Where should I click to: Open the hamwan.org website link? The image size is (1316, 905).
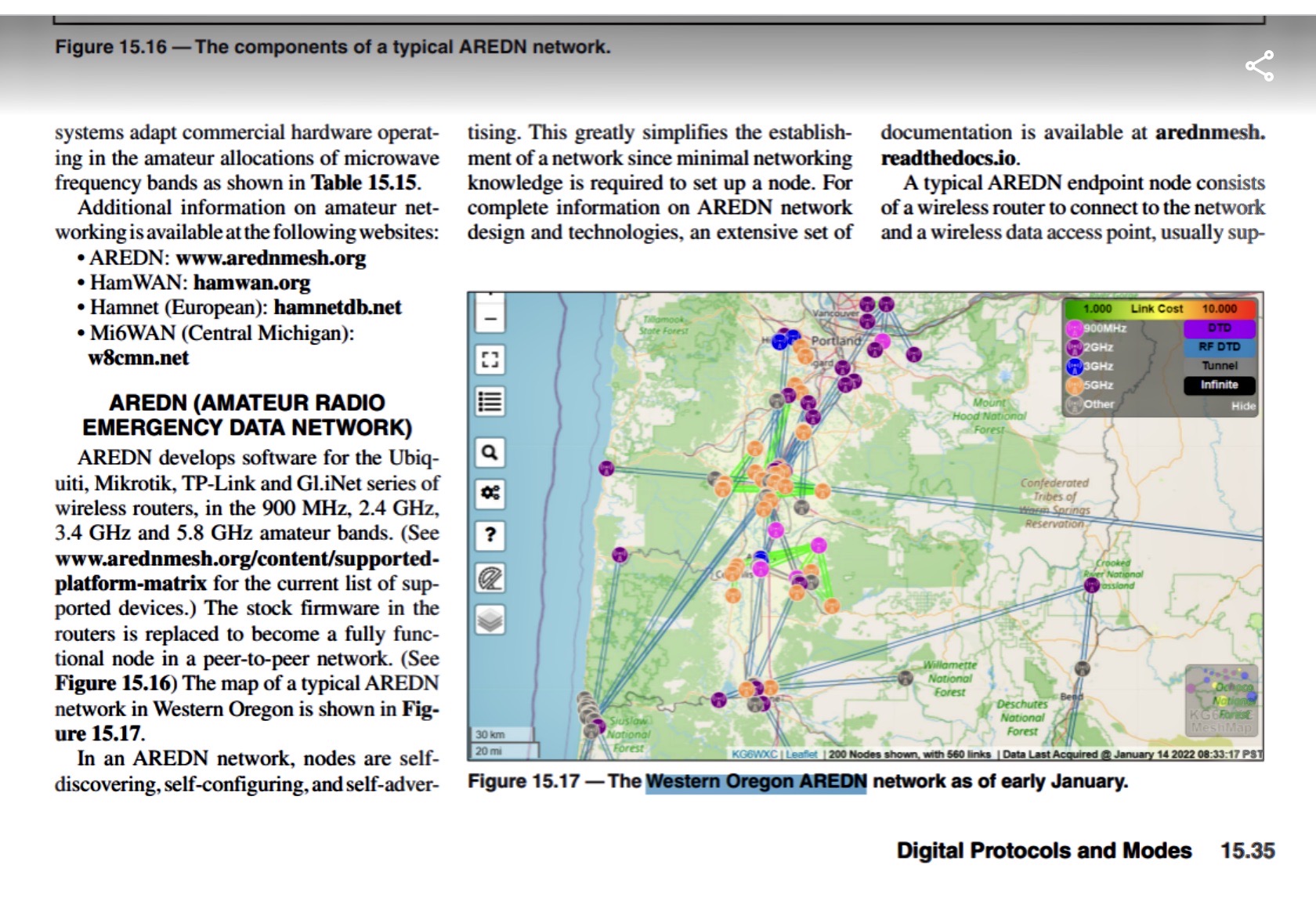pyautogui.click(x=251, y=282)
